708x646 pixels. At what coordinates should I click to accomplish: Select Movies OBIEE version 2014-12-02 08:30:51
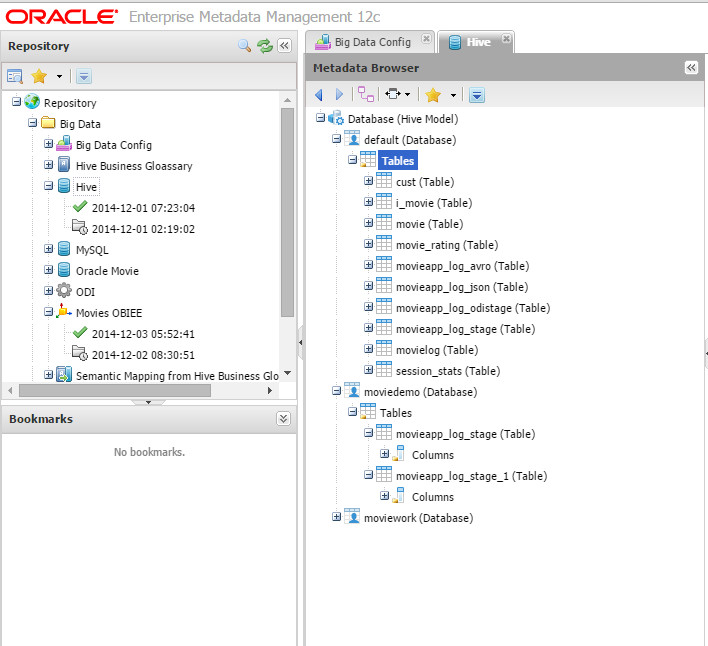(143, 355)
